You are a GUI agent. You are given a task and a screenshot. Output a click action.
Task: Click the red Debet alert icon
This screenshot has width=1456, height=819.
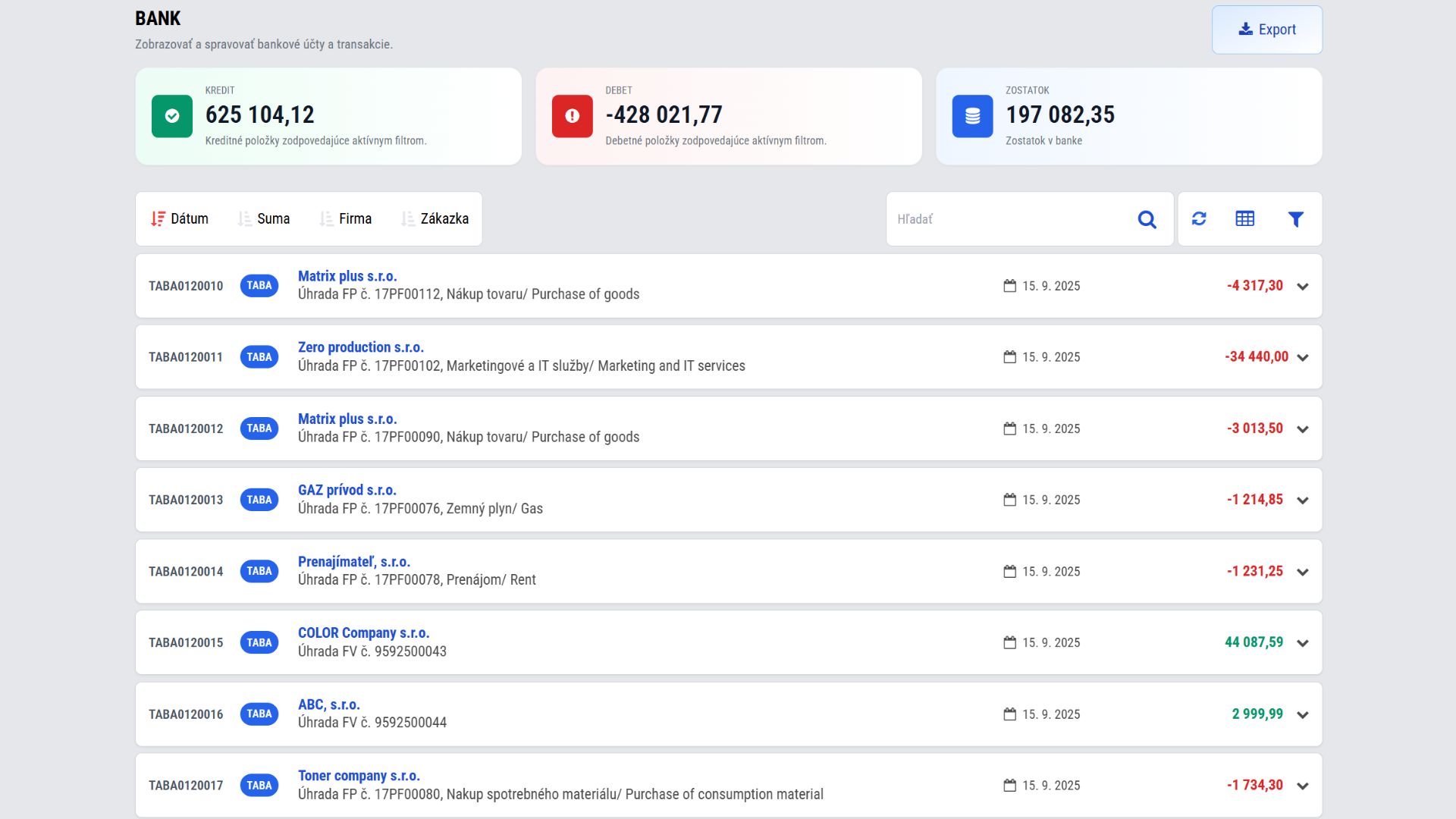[x=572, y=116]
